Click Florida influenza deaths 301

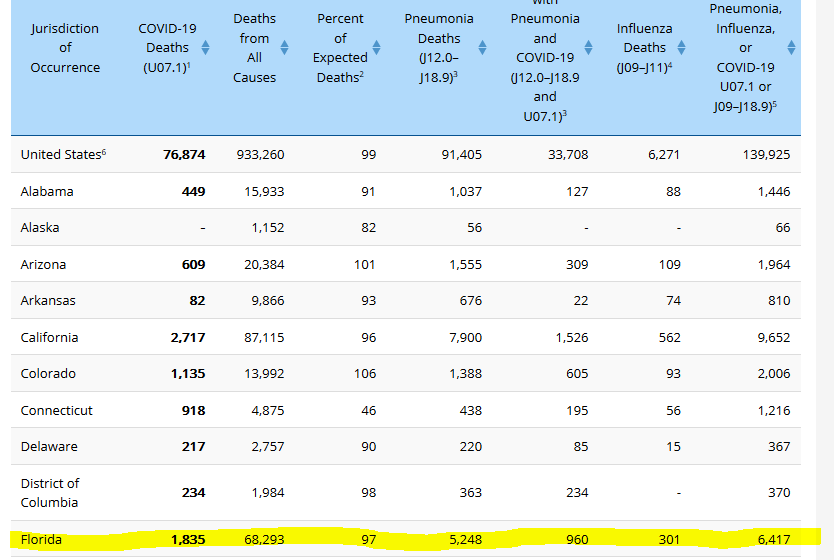(669, 539)
